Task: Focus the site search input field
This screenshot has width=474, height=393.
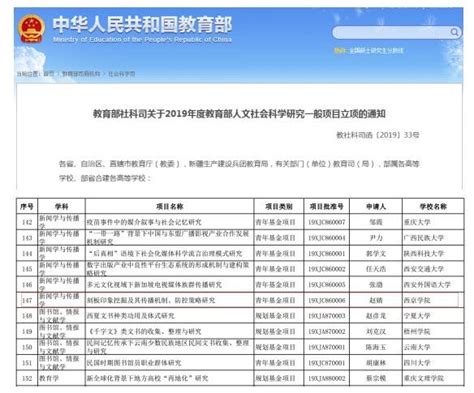Action: point(397,33)
